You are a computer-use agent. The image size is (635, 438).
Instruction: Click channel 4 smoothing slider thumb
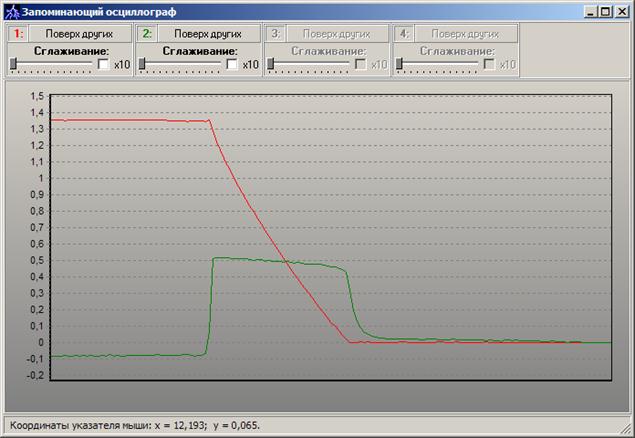(x=399, y=63)
